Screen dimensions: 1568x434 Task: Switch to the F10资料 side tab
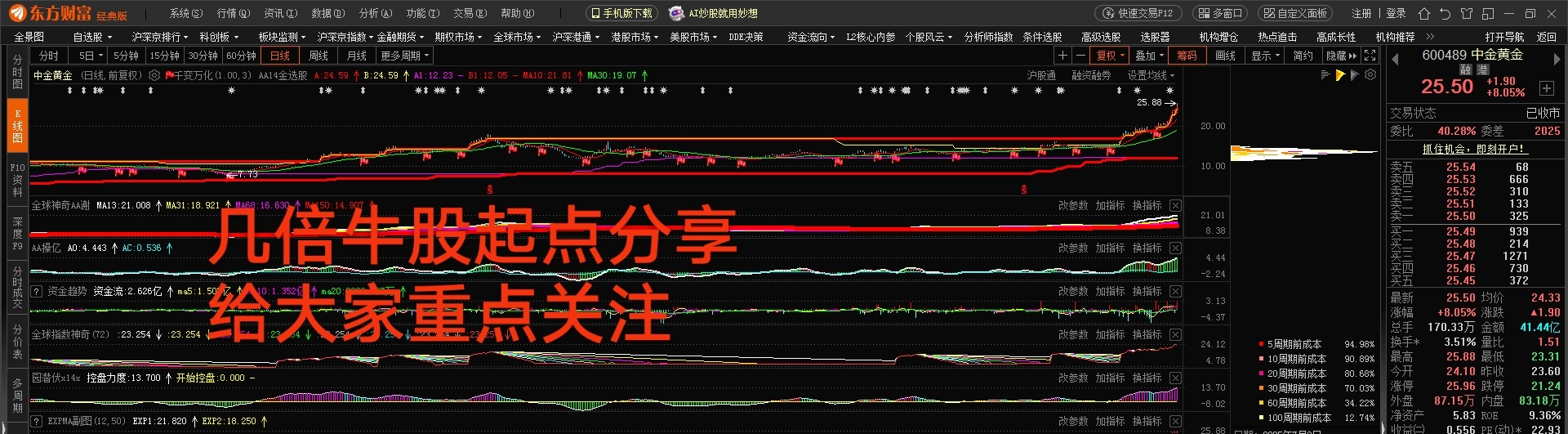click(x=17, y=179)
